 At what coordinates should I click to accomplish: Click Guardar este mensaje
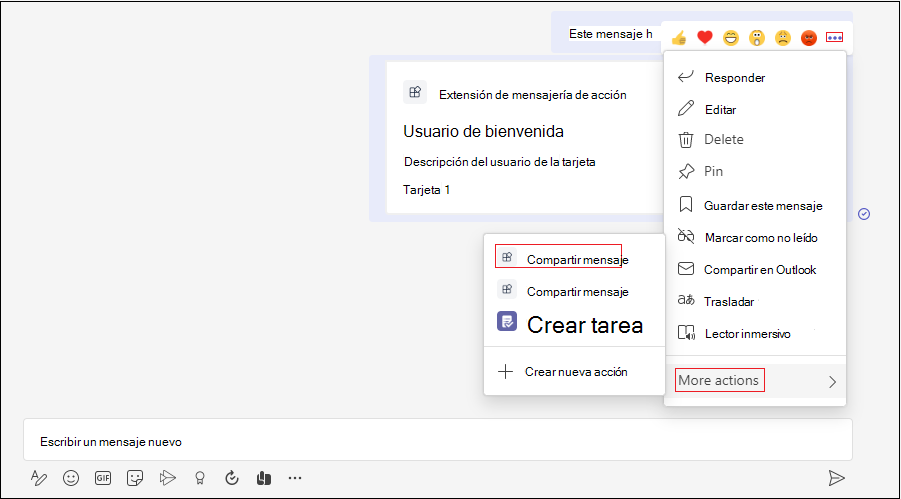point(755,205)
